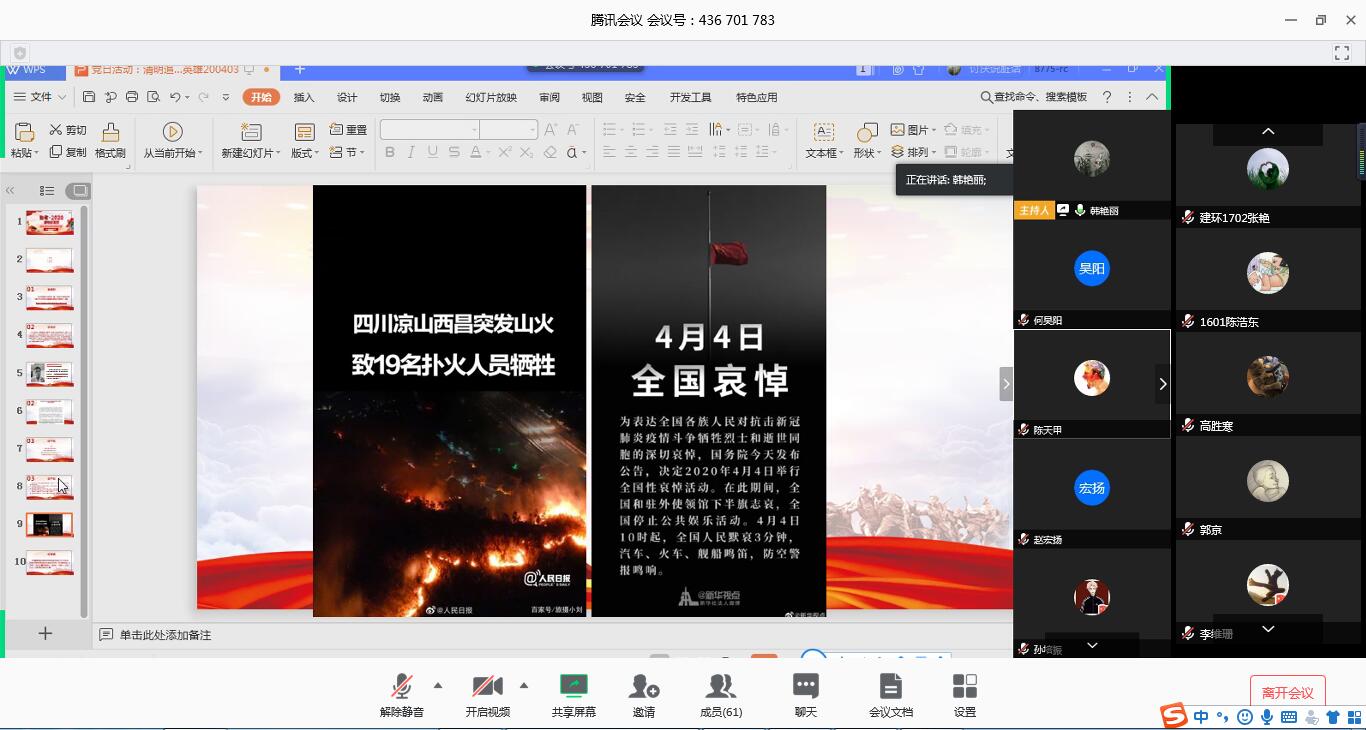Image resolution: width=1366 pixels, height=730 pixels.
Task: Unmute the microphone
Action: pyautogui.click(x=402, y=687)
